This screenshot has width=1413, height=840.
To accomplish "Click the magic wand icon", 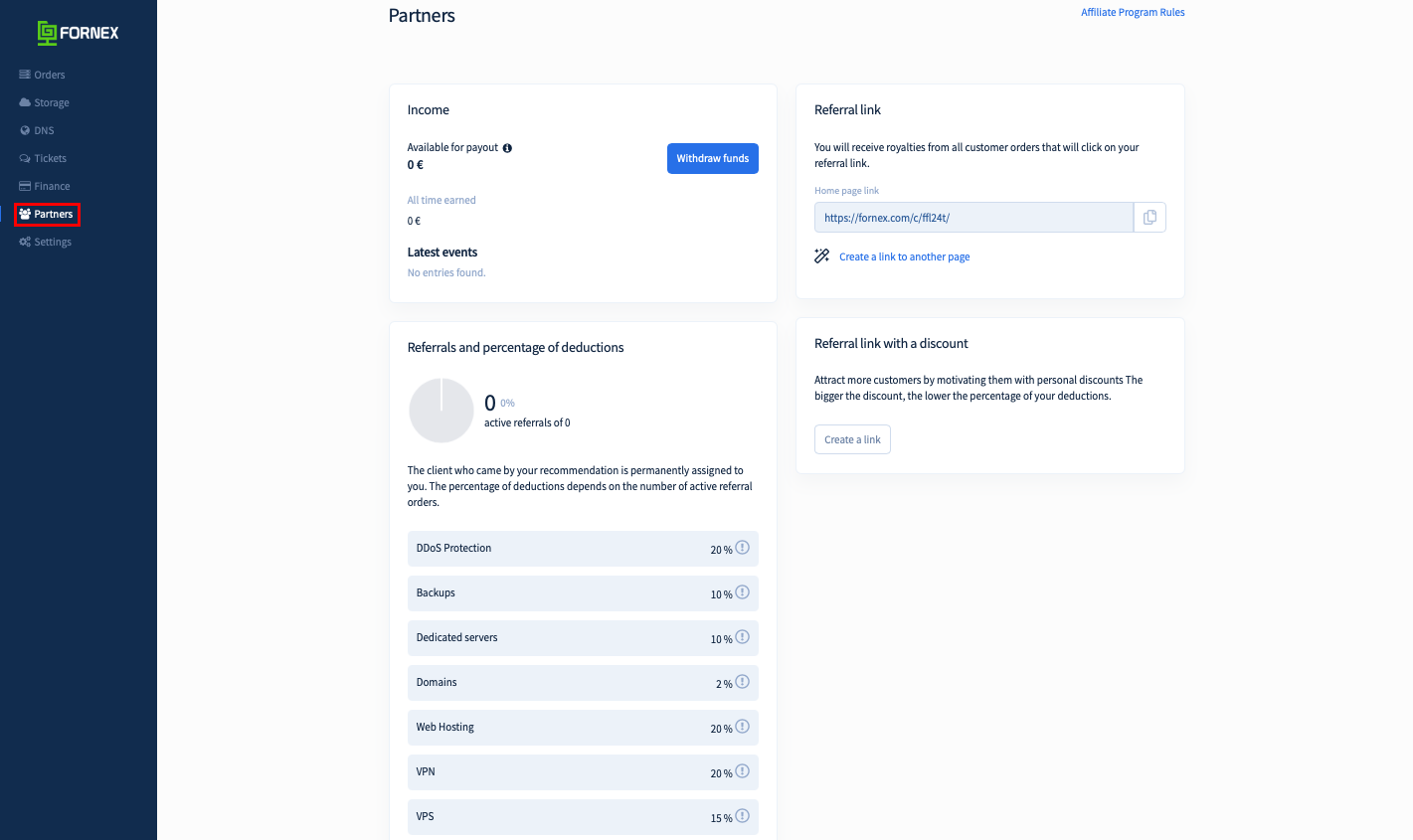I will pos(822,256).
